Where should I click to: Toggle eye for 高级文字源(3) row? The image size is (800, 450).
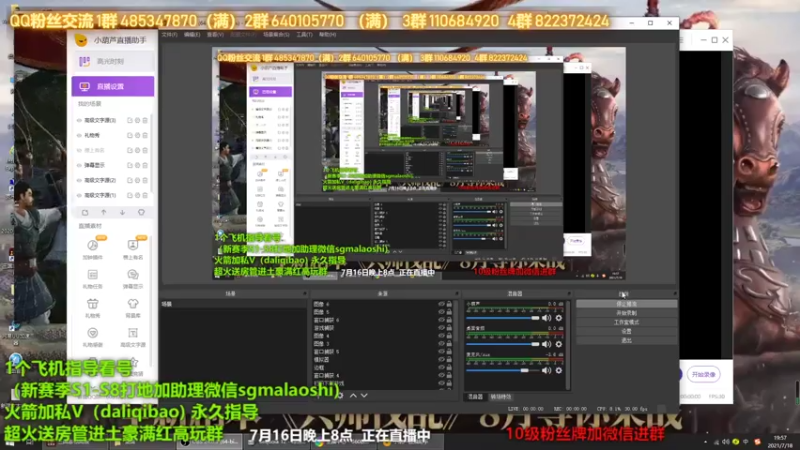point(79,120)
